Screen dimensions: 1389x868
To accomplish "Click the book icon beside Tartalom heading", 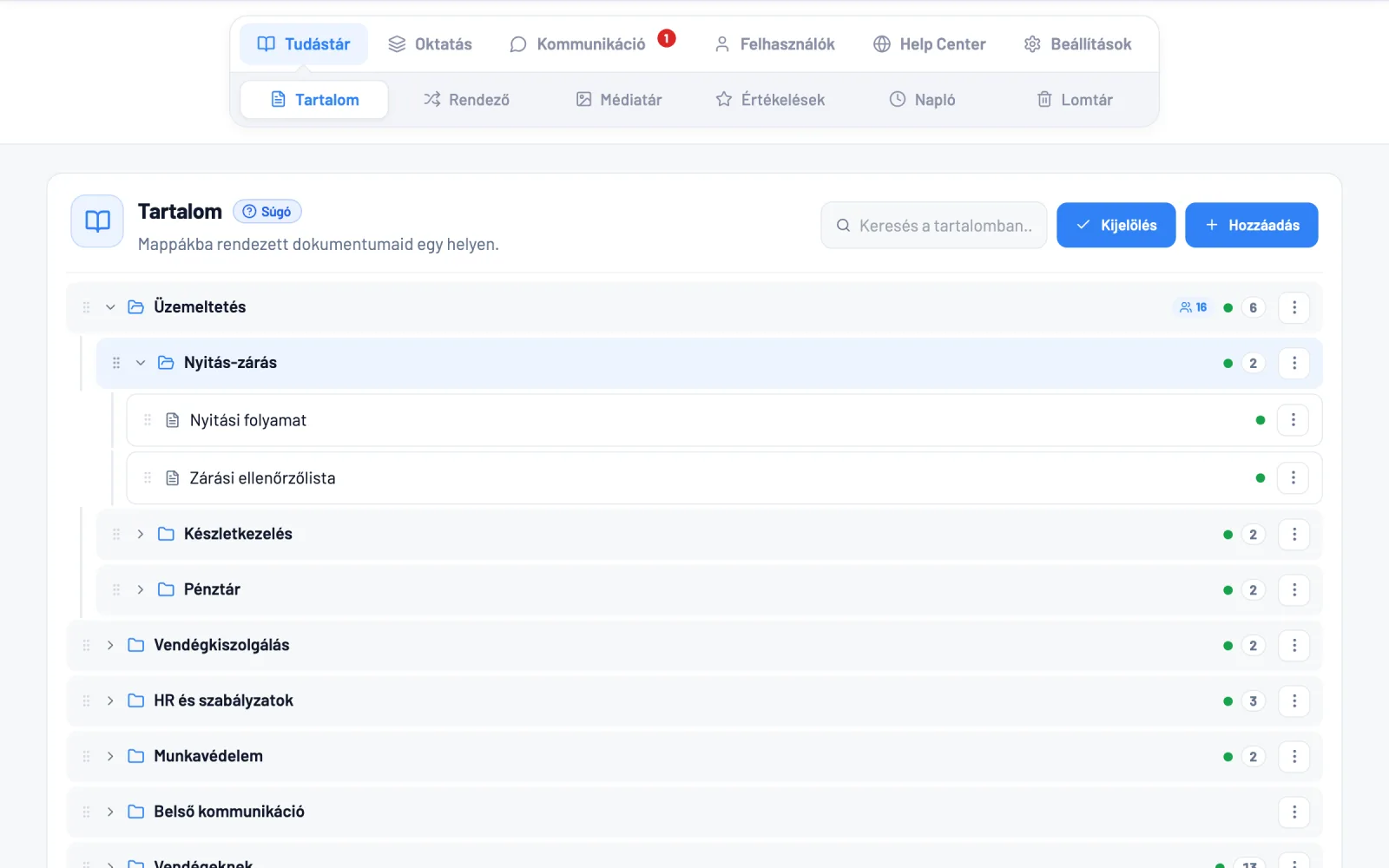I will 97,221.
